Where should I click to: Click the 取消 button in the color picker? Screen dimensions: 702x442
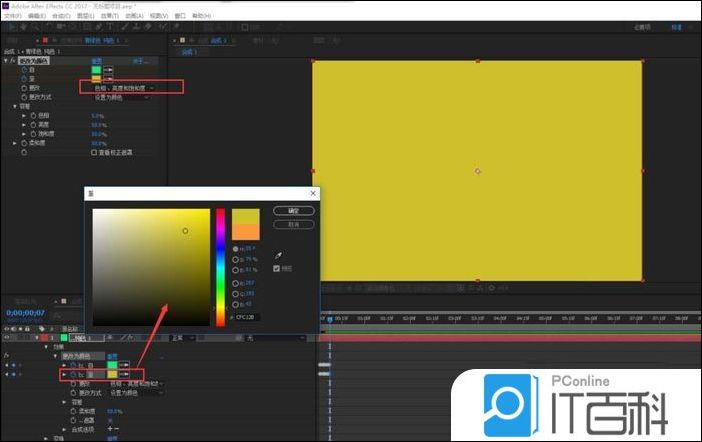point(293,224)
